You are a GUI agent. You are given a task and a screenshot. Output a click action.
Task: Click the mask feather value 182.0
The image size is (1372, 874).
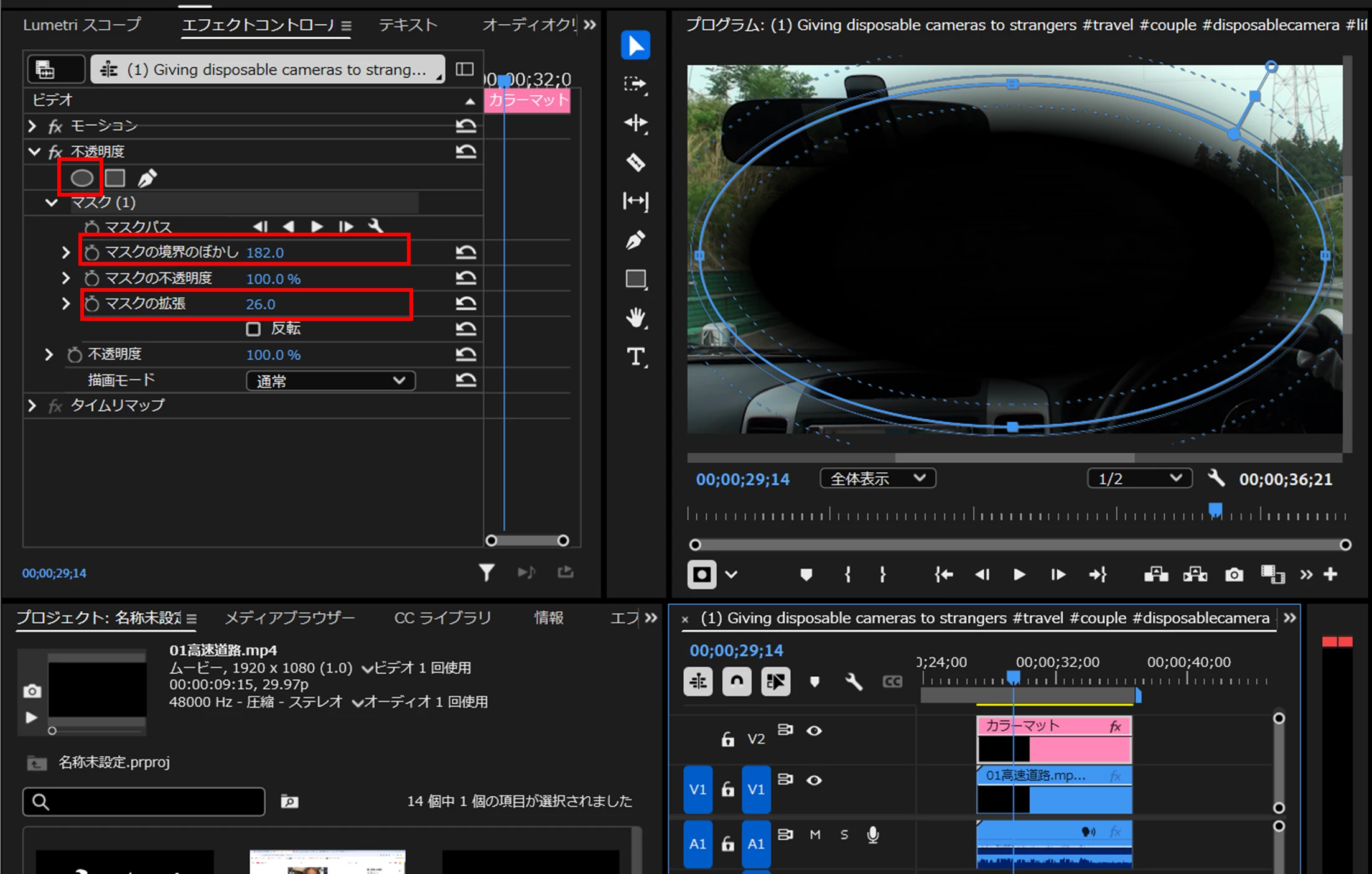[x=265, y=253]
